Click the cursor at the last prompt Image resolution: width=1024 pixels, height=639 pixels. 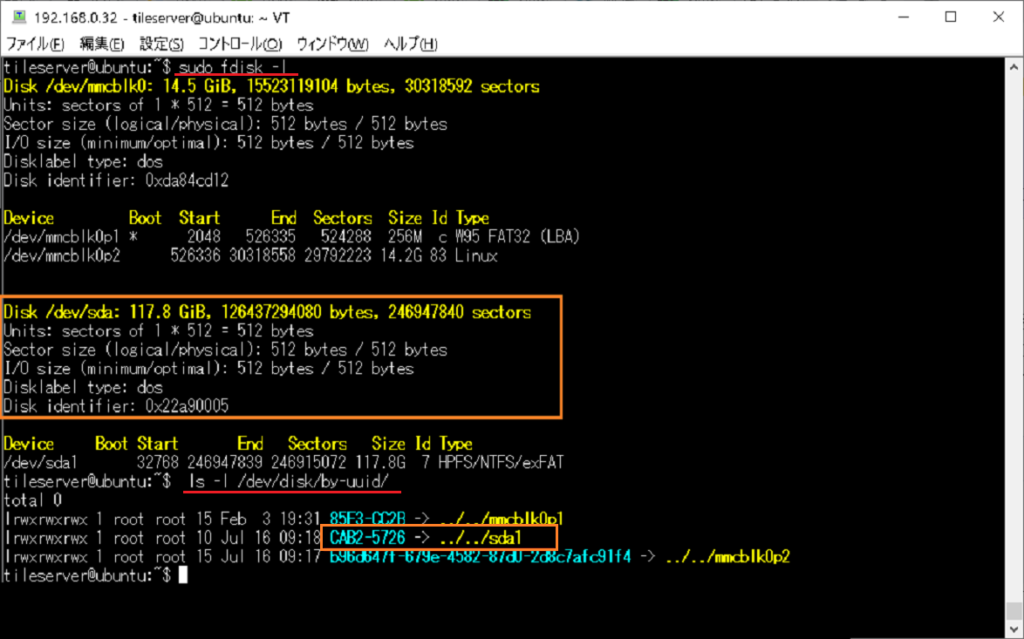point(182,576)
